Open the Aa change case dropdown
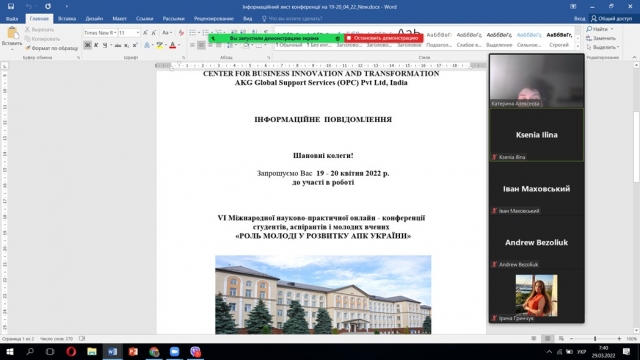Screen dimensions: 640x360 click(167, 33)
